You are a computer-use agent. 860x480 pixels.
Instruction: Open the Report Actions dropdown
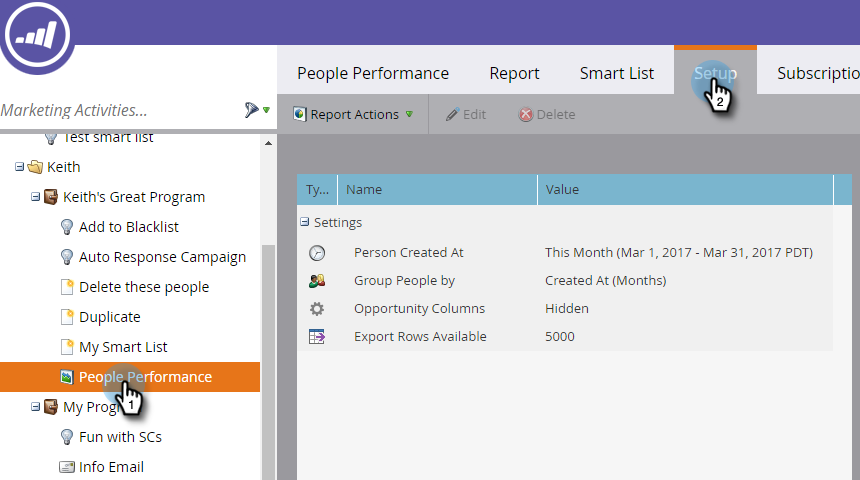(x=353, y=115)
